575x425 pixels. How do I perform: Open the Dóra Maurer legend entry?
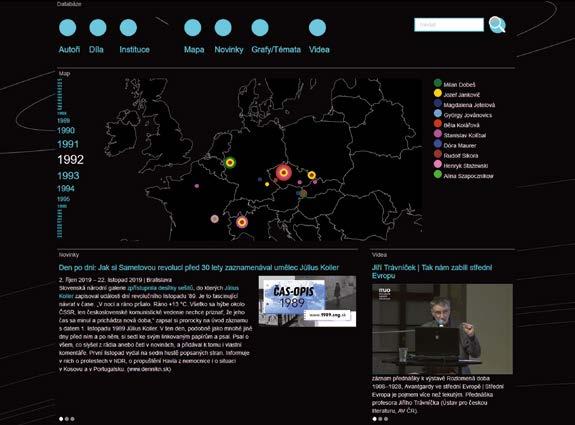tap(455, 144)
